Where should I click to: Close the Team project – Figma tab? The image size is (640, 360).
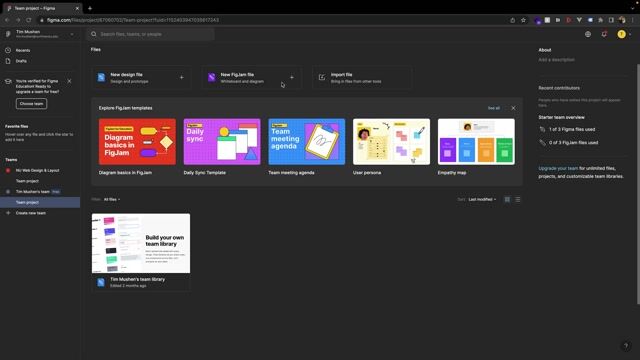pyautogui.click(x=77, y=8)
